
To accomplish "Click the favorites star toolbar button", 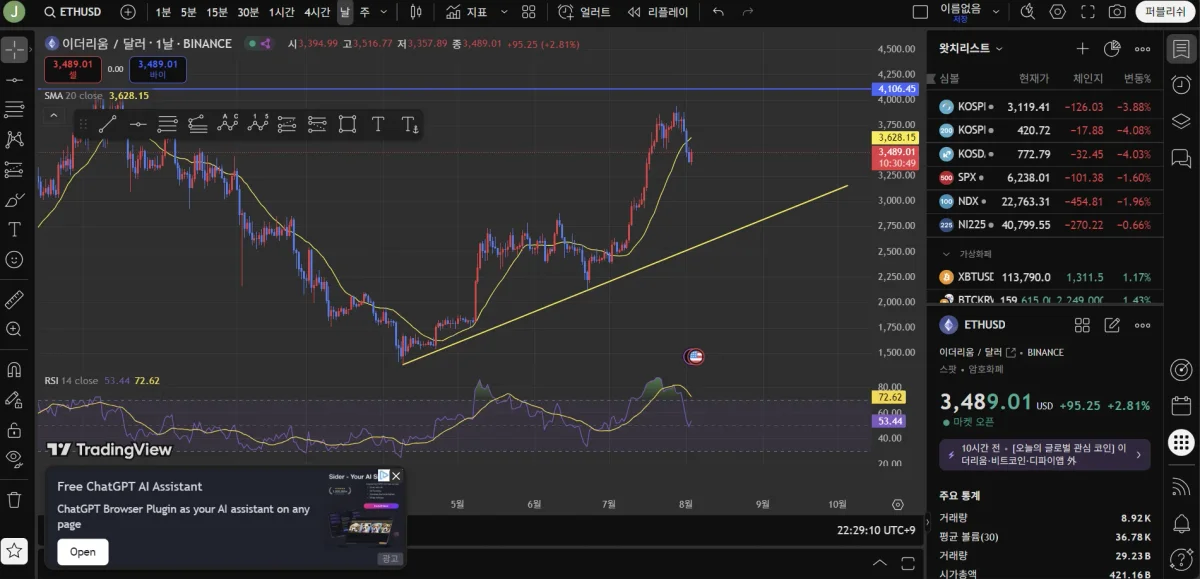I will coord(14,550).
